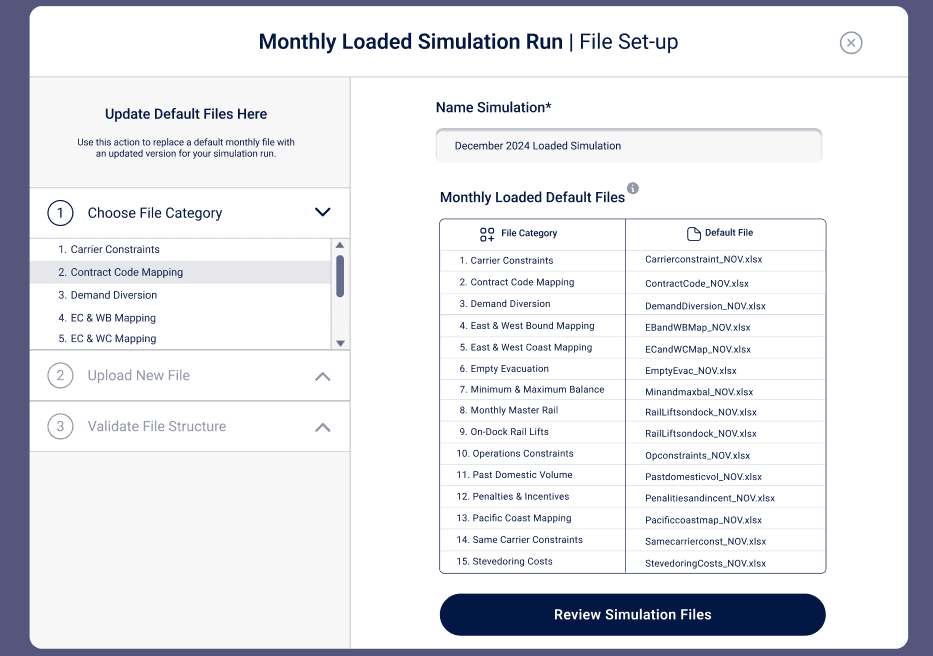933x656 pixels.
Task: Click ContractCode_NOV.xlsx file name
Action: (x=697, y=284)
